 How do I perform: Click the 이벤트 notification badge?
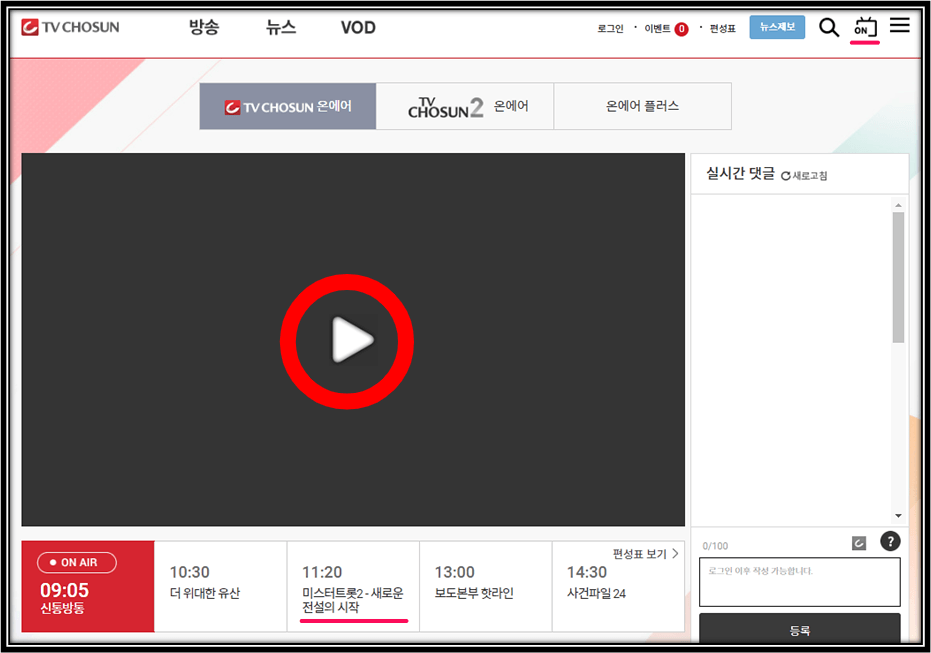coord(680,28)
